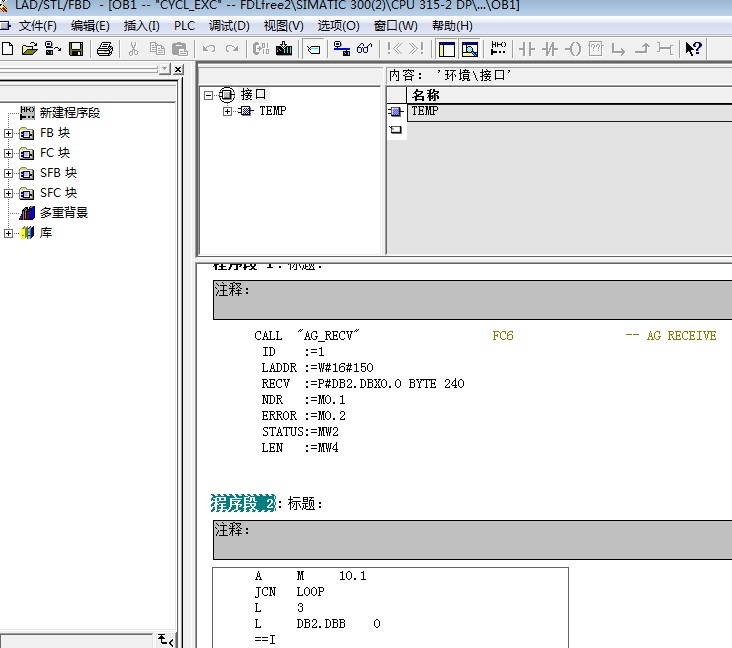
Task: Select the highlighted 程序段 2 title
Action: click(x=243, y=503)
